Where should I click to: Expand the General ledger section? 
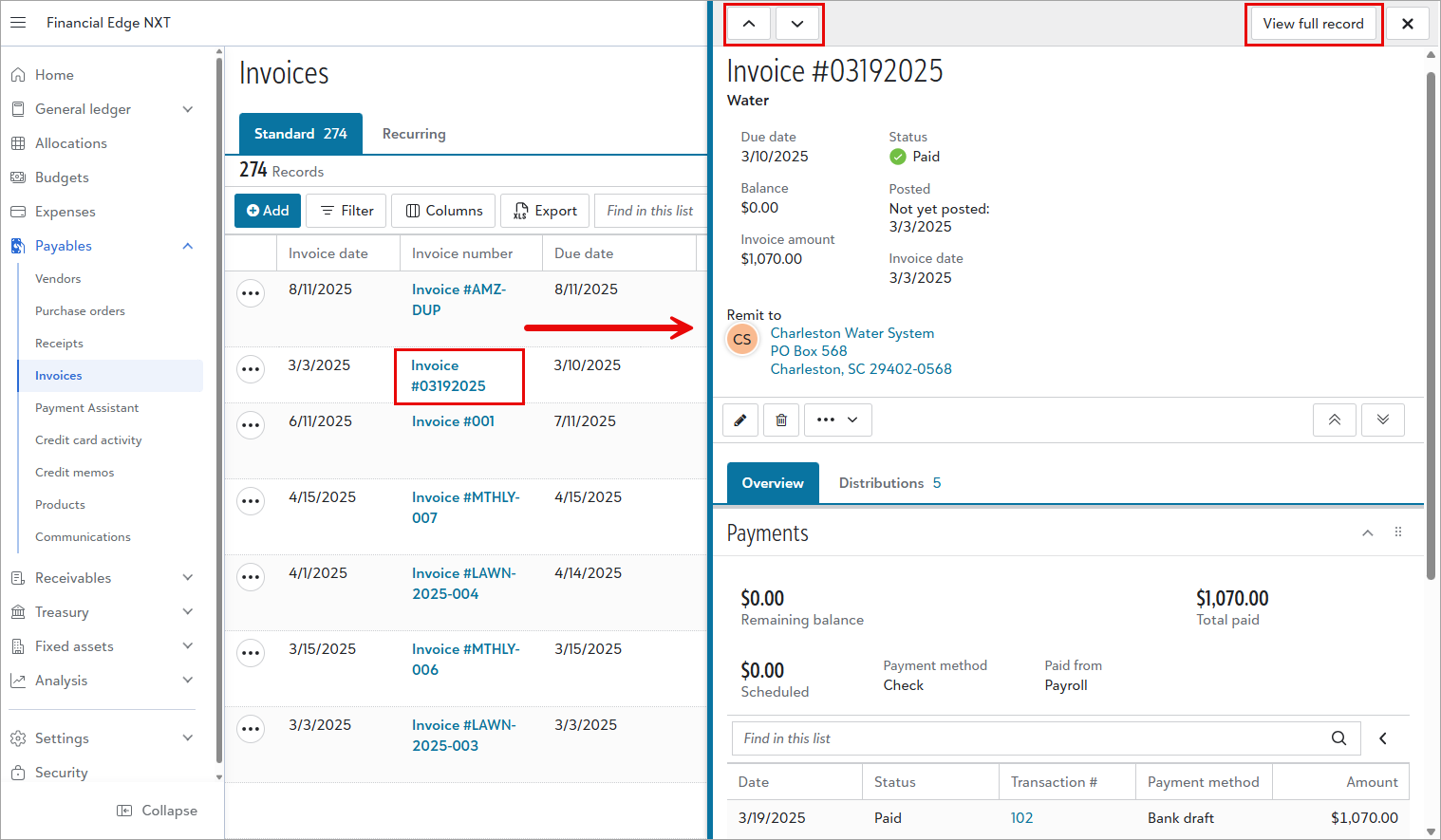(186, 108)
